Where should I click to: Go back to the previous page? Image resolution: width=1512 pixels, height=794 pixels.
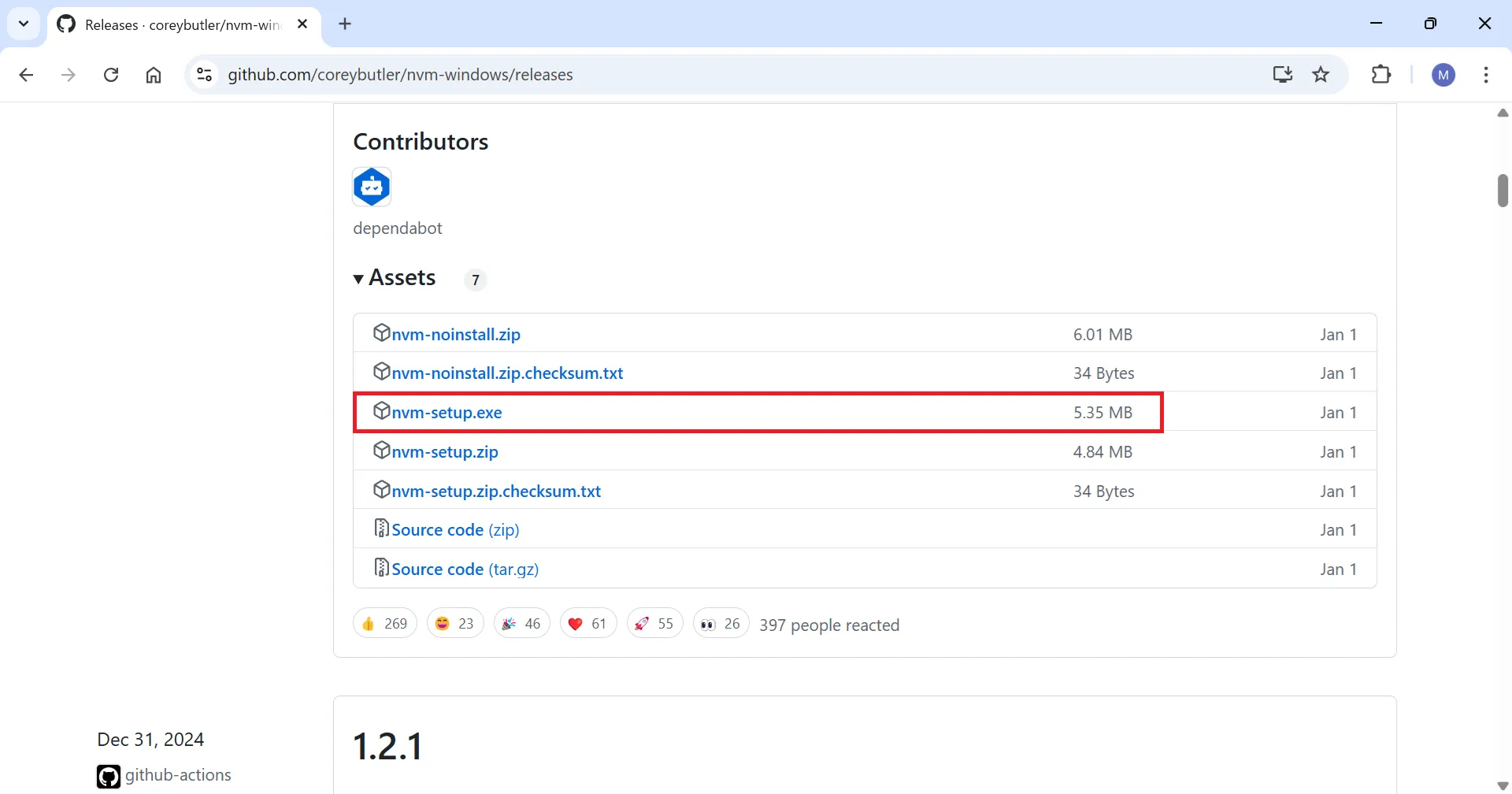pyautogui.click(x=26, y=75)
